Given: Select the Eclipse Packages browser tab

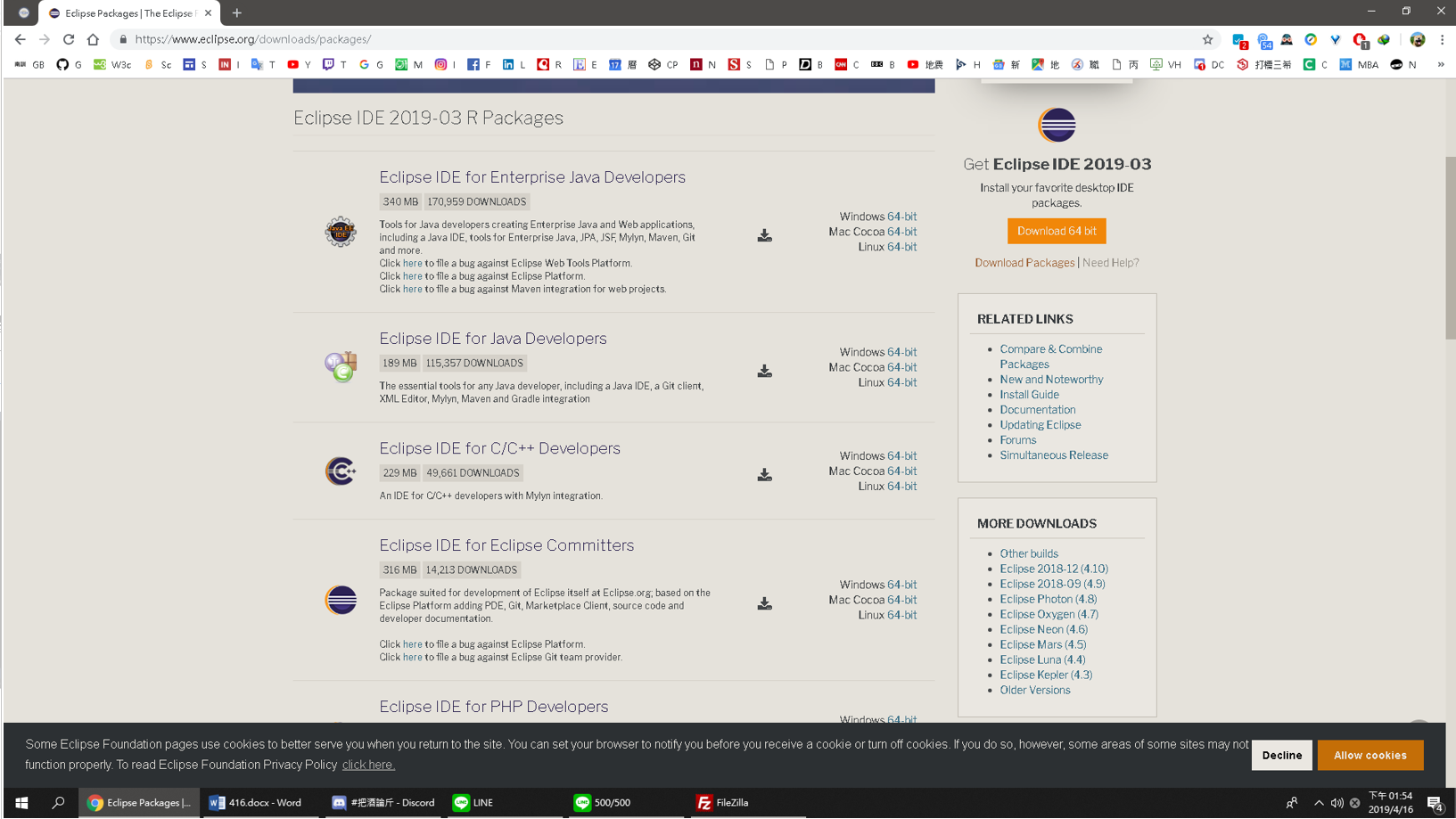Looking at the screenshot, I should [128, 13].
